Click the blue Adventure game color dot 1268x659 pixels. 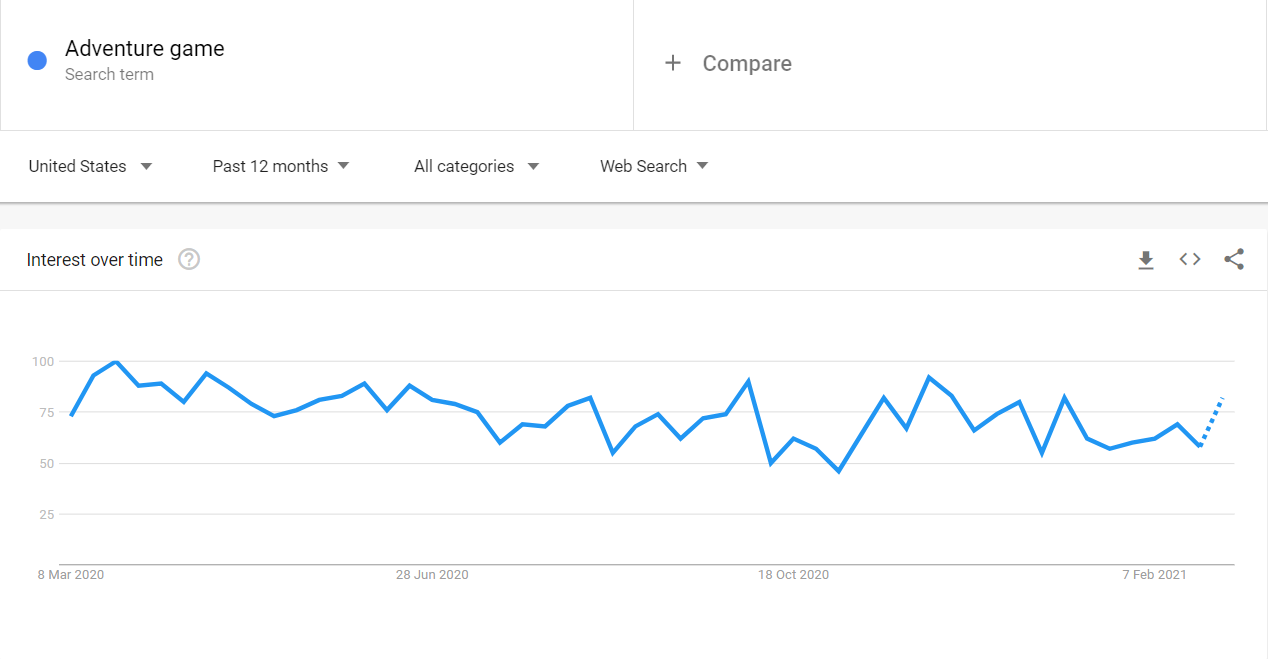38,61
